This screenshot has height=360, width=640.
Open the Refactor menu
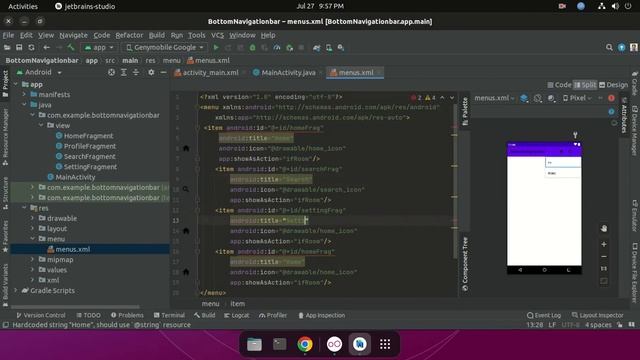point(129,35)
